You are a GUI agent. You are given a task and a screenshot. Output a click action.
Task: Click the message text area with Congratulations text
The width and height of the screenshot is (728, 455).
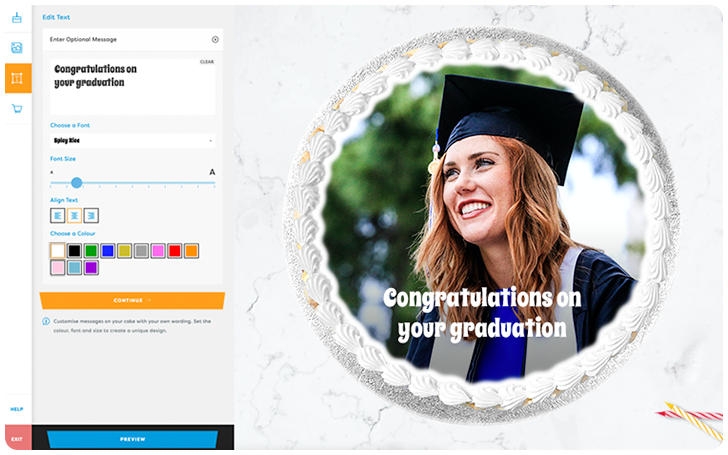coord(132,87)
